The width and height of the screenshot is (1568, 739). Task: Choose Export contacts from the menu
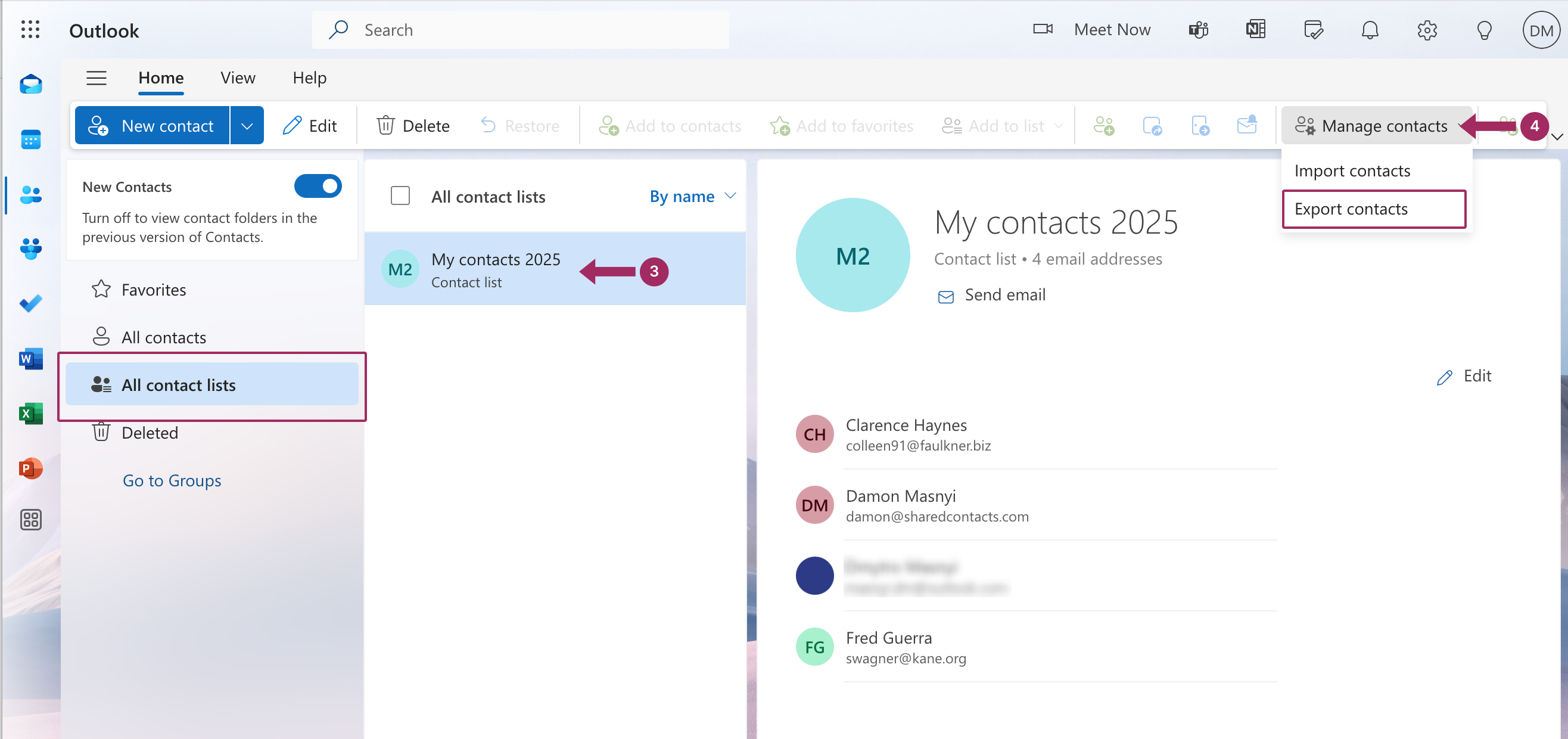pos(1373,209)
